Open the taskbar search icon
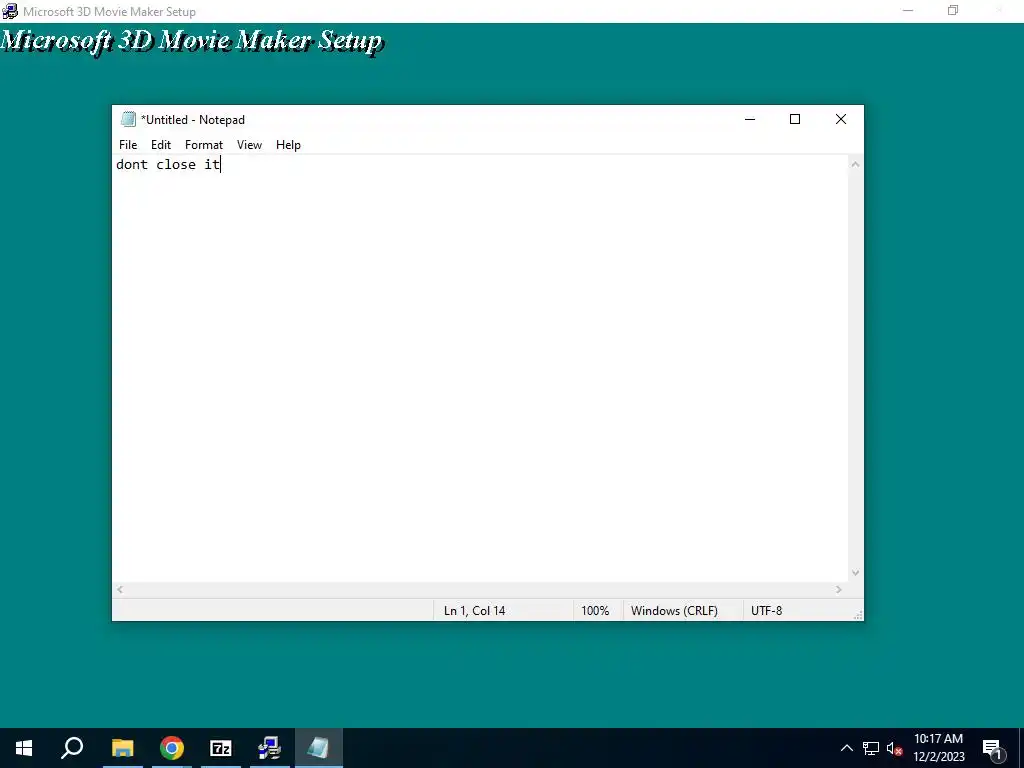 coord(72,748)
